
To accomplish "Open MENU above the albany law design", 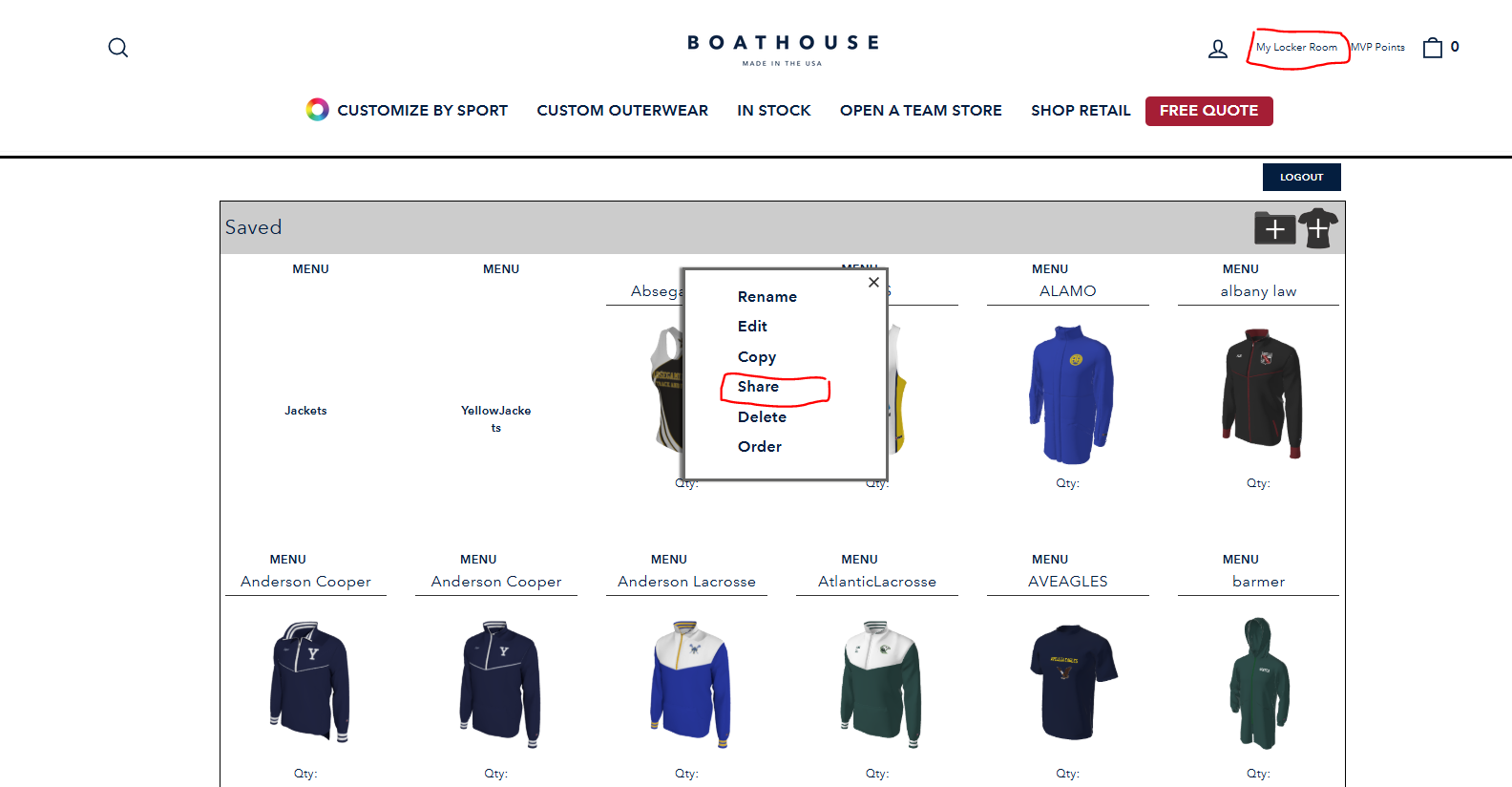I will pos(1241,269).
